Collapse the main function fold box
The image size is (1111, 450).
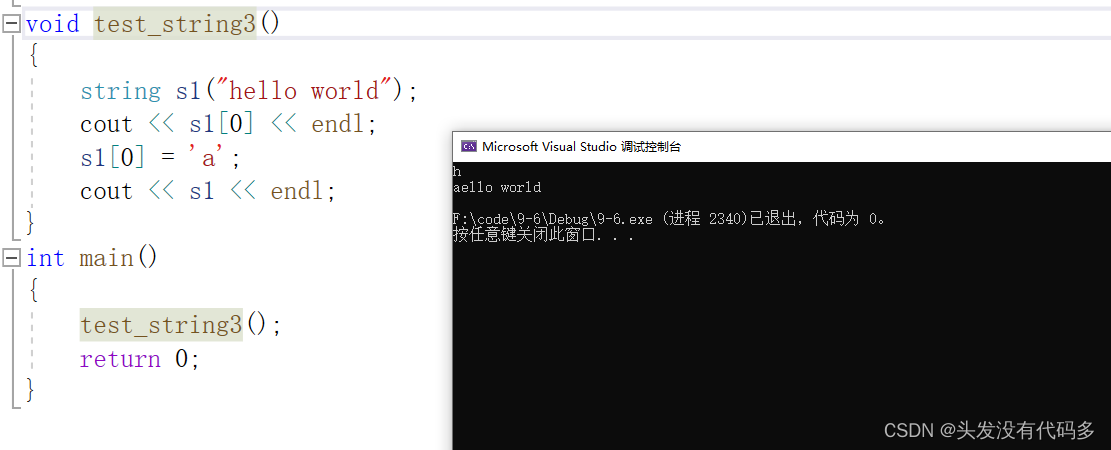[x=11, y=259]
